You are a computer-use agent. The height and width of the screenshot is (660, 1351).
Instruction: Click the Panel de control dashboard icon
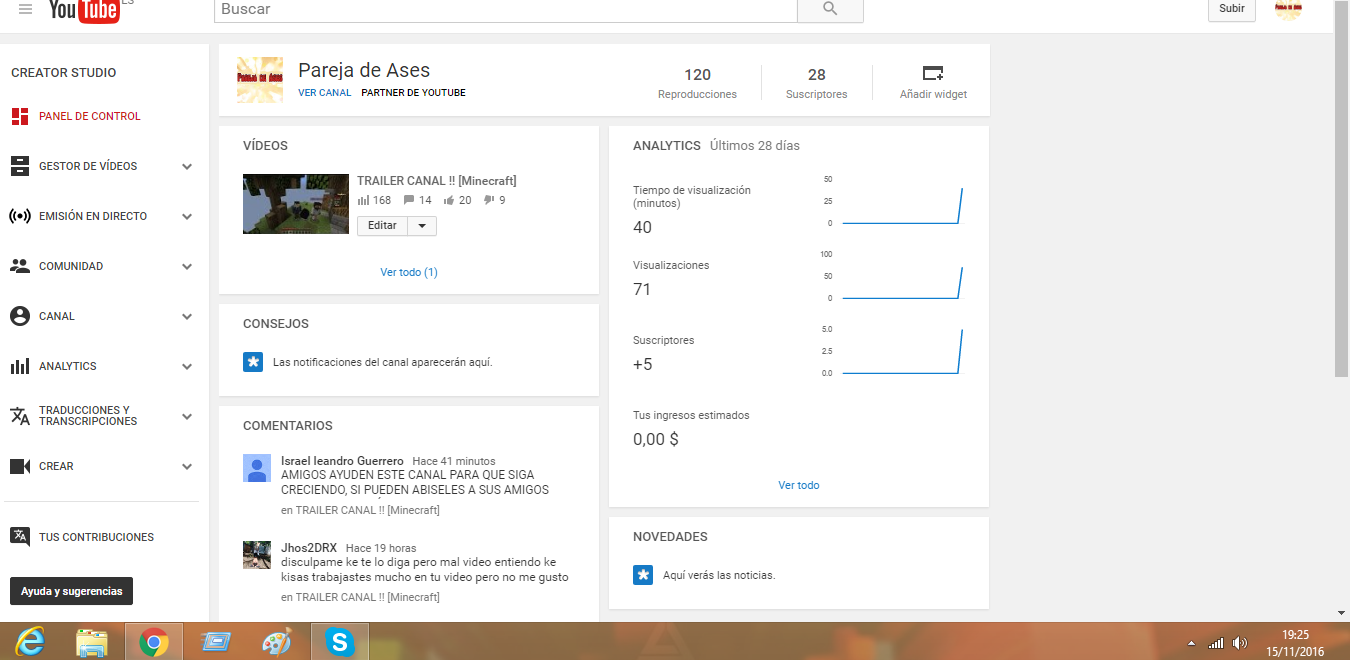[x=20, y=116]
